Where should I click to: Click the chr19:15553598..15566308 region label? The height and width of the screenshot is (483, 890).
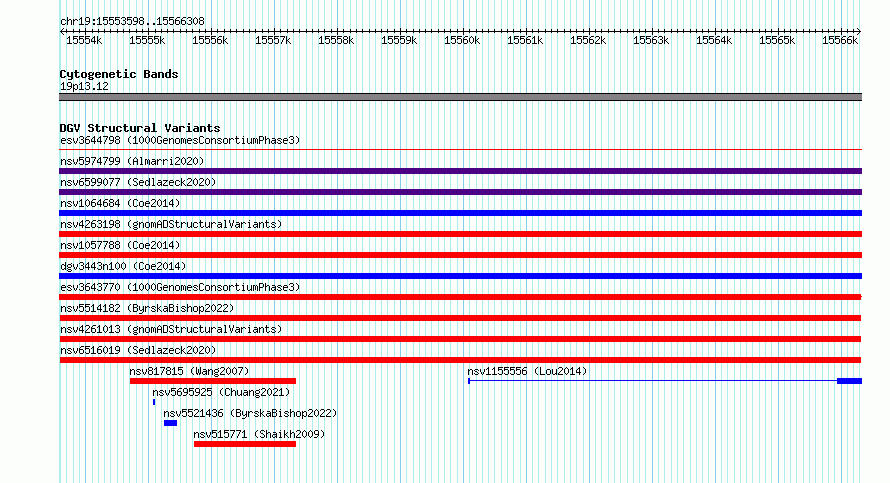pyautogui.click(x=132, y=22)
